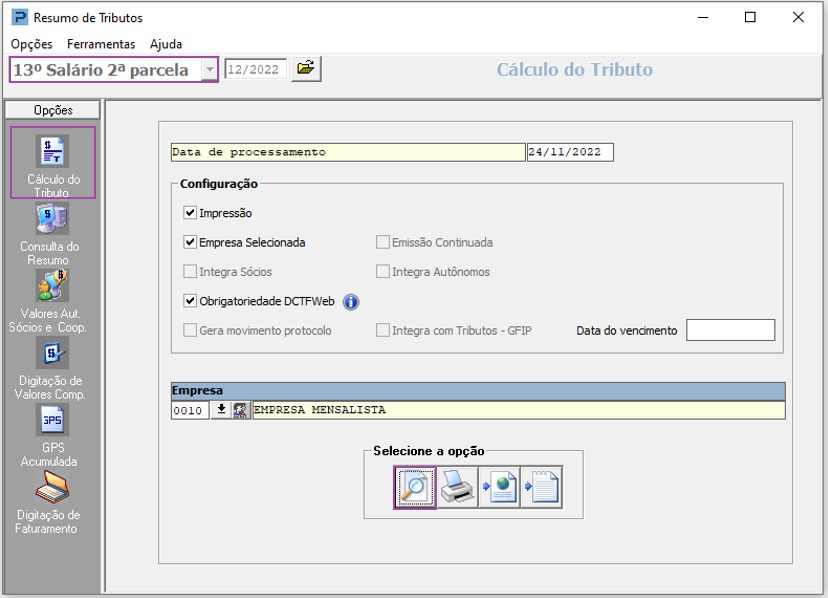Click the company search icon
Screen dimensions: 828x598
[240, 410]
